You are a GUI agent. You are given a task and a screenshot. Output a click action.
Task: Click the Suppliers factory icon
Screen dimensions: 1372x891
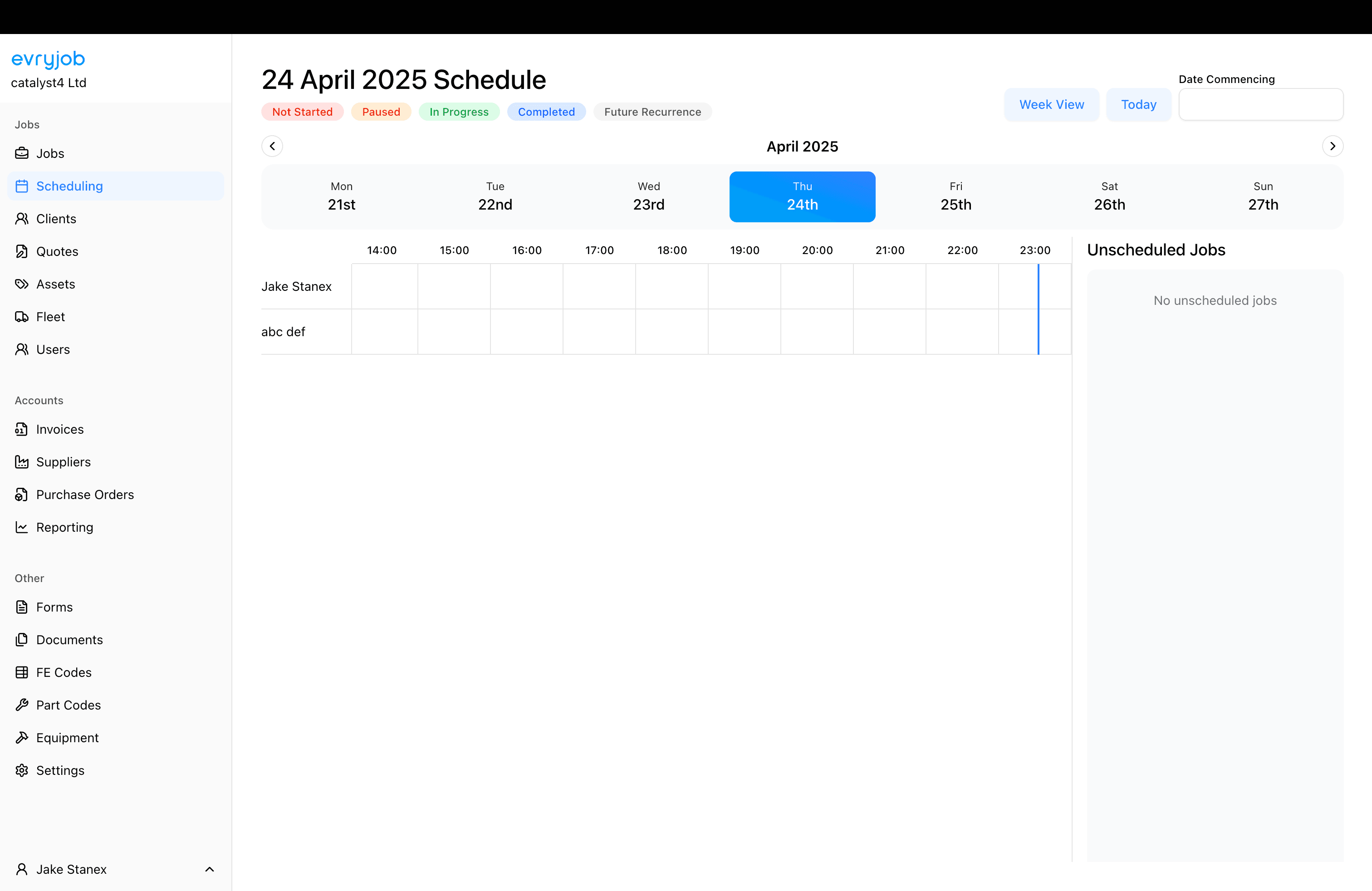click(x=22, y=462)
